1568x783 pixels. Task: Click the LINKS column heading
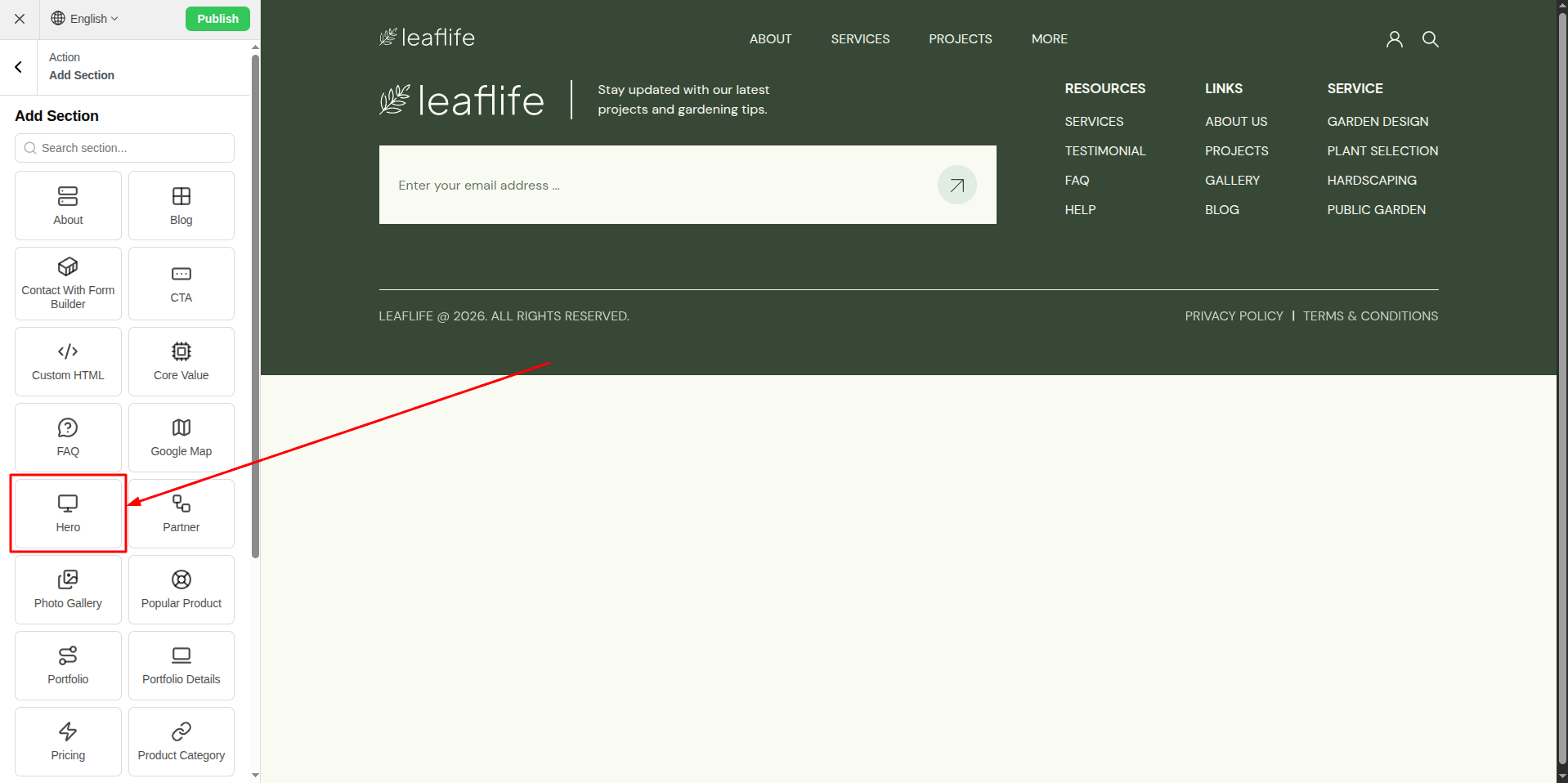1223,88
